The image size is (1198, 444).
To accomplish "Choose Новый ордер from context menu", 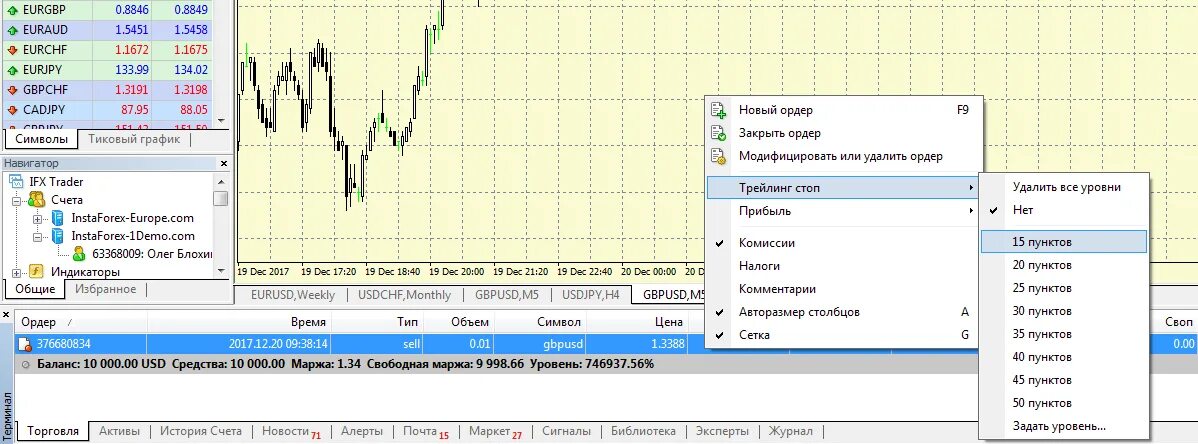I will point(842,110).
